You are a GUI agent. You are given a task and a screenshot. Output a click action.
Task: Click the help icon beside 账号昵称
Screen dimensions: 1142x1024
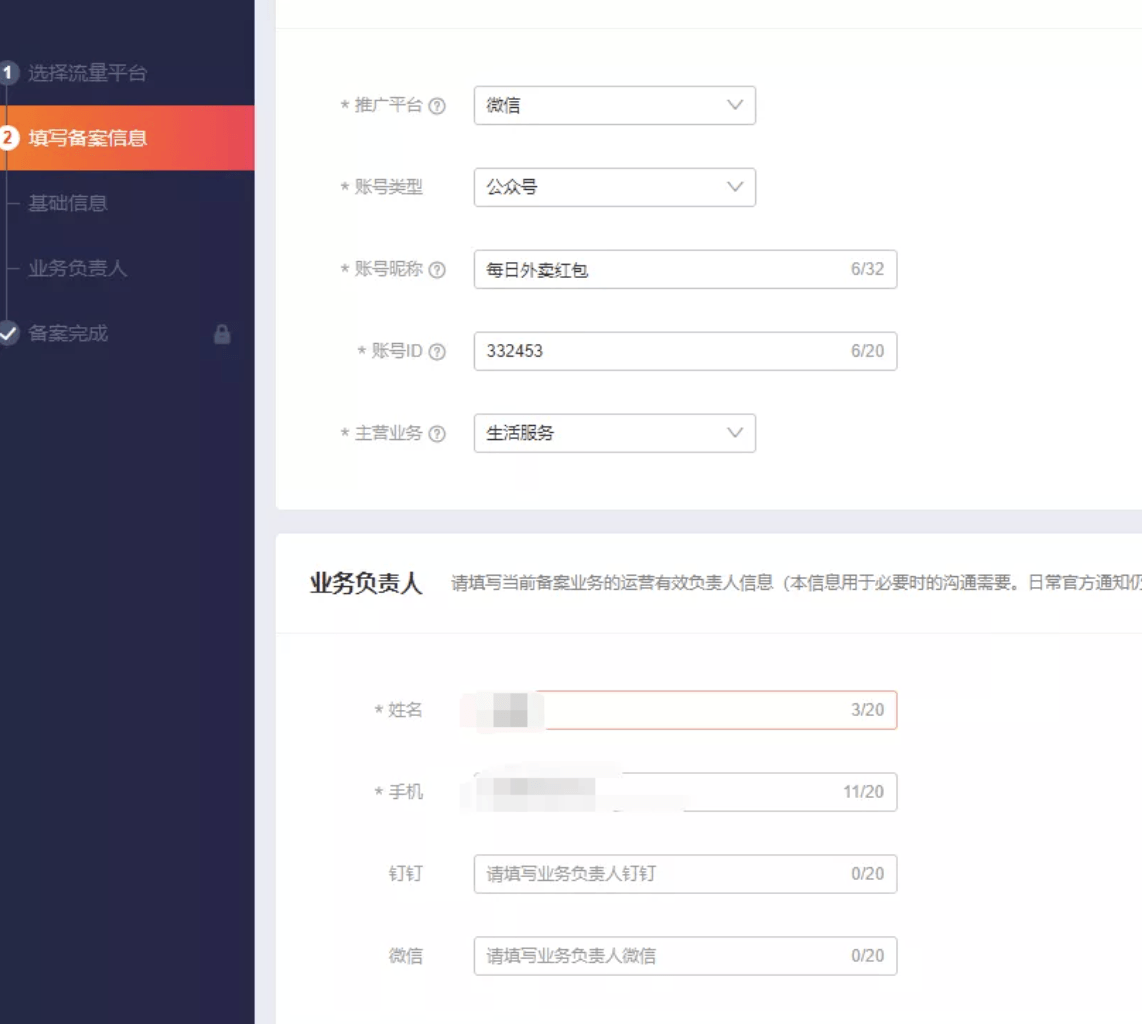437,270
